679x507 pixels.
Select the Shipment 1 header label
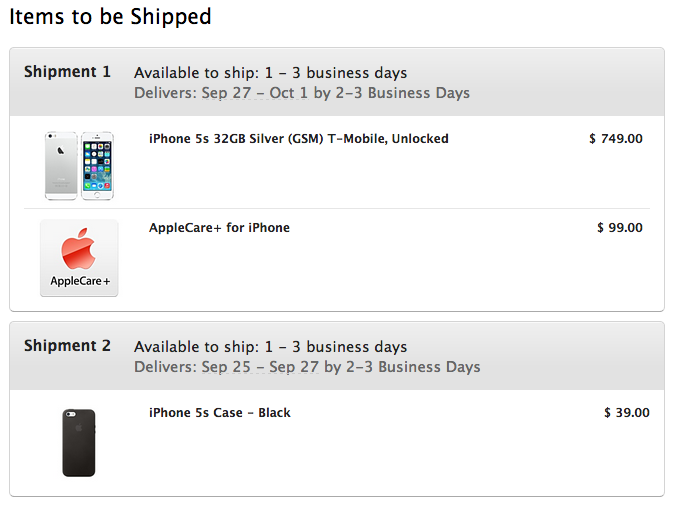click(68, 72)
